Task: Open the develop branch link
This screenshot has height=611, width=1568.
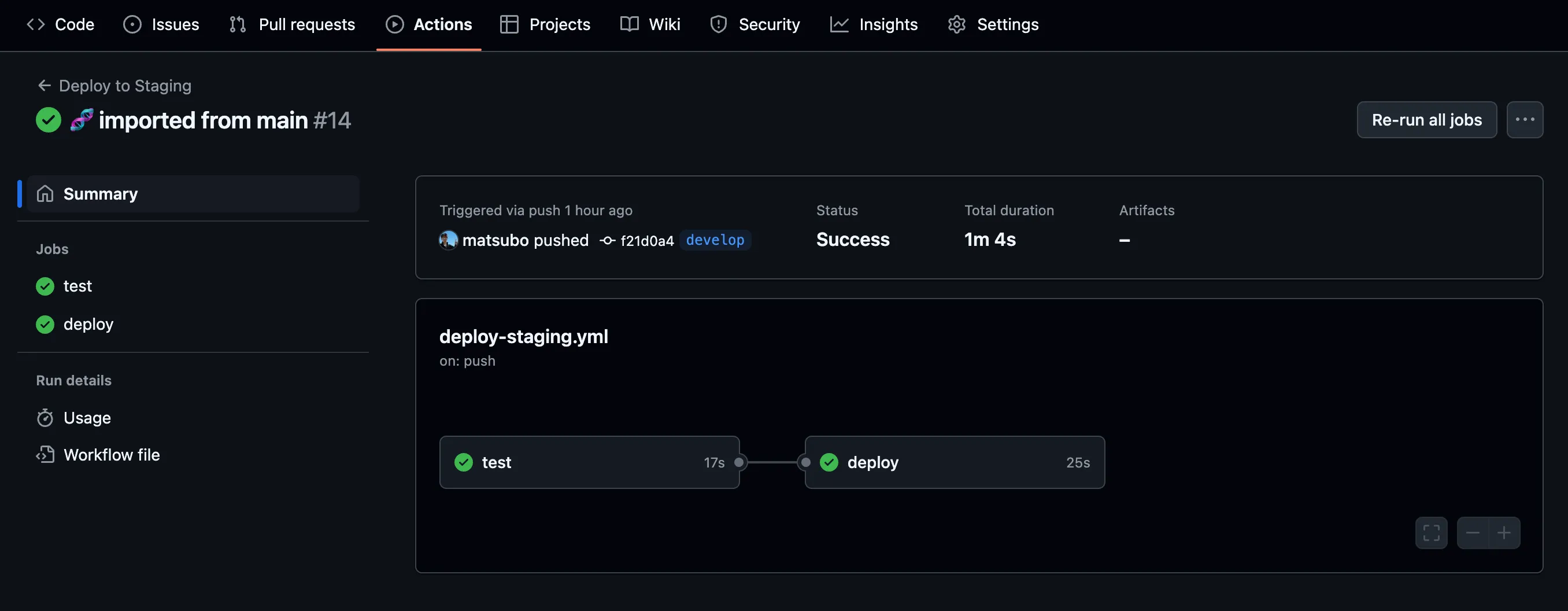Action: [x=715, y=240]
